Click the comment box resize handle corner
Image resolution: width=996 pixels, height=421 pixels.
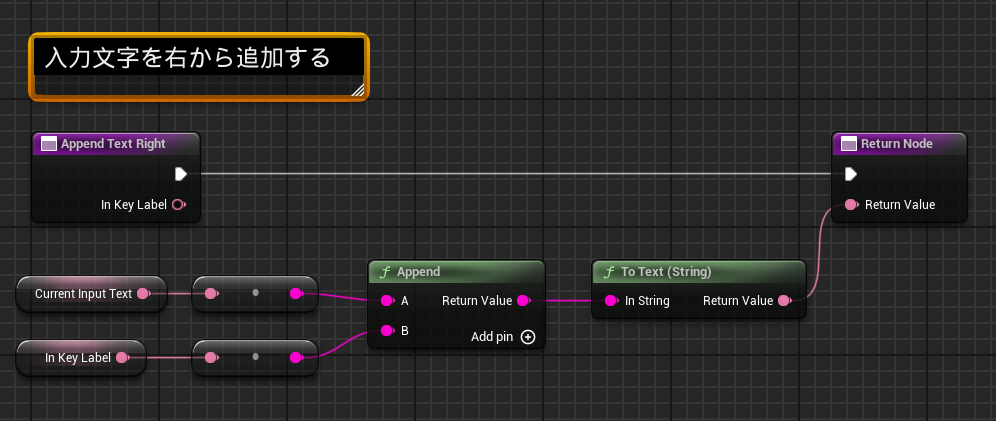pyautogui.click(x=358, y=90)
